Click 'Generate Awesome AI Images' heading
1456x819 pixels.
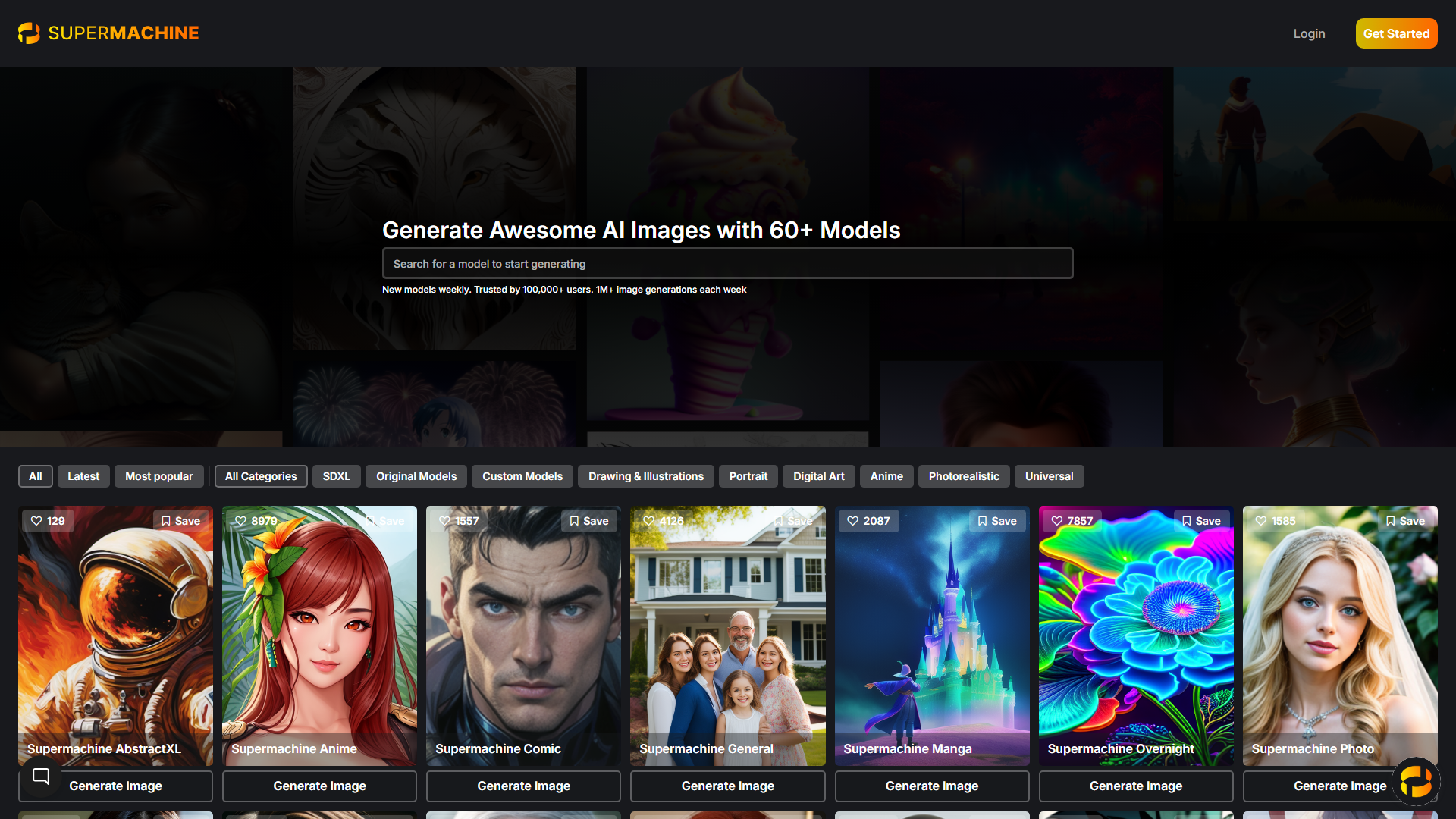pyautogui.click(x=641, y=230)
